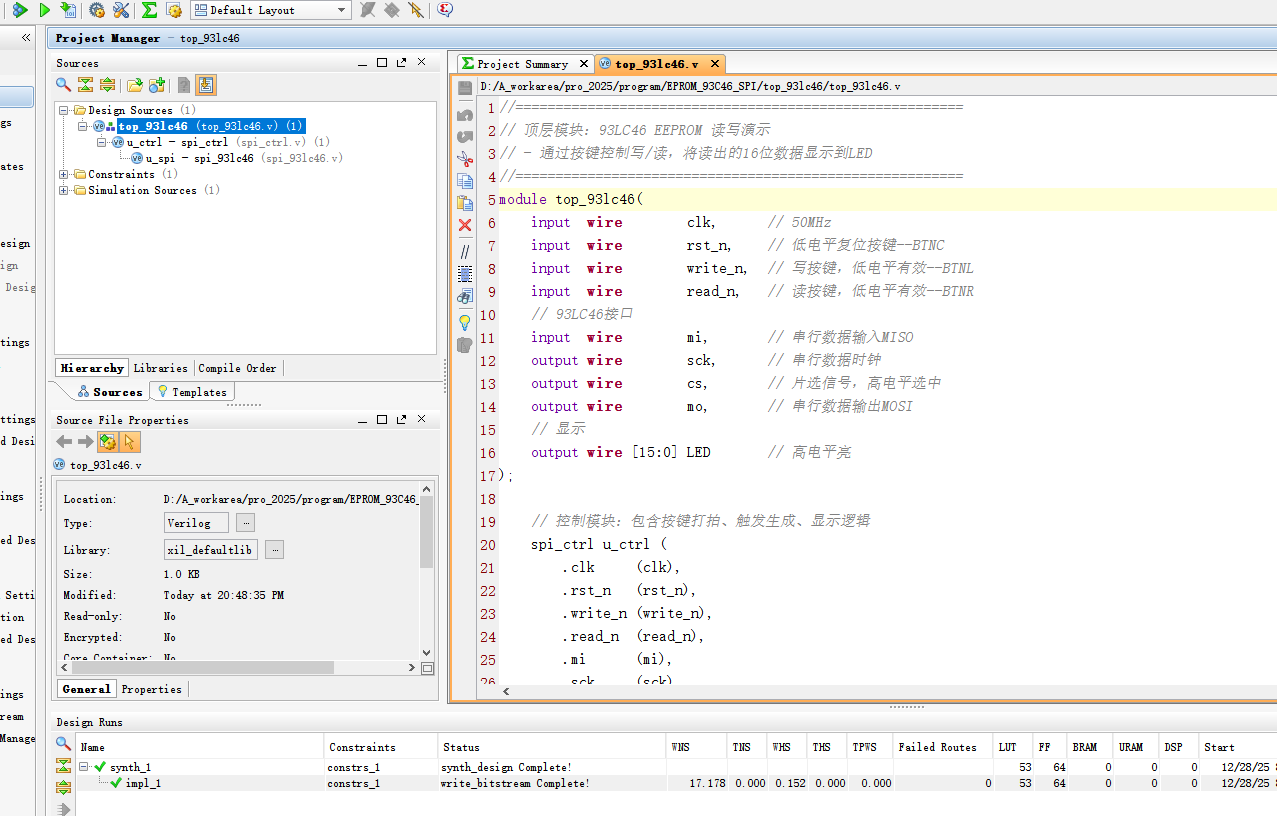The image size is (1277, 816).
Task: Collapse the u_ctrl - spi_ctrl node
Action: (x=102, y=142)
